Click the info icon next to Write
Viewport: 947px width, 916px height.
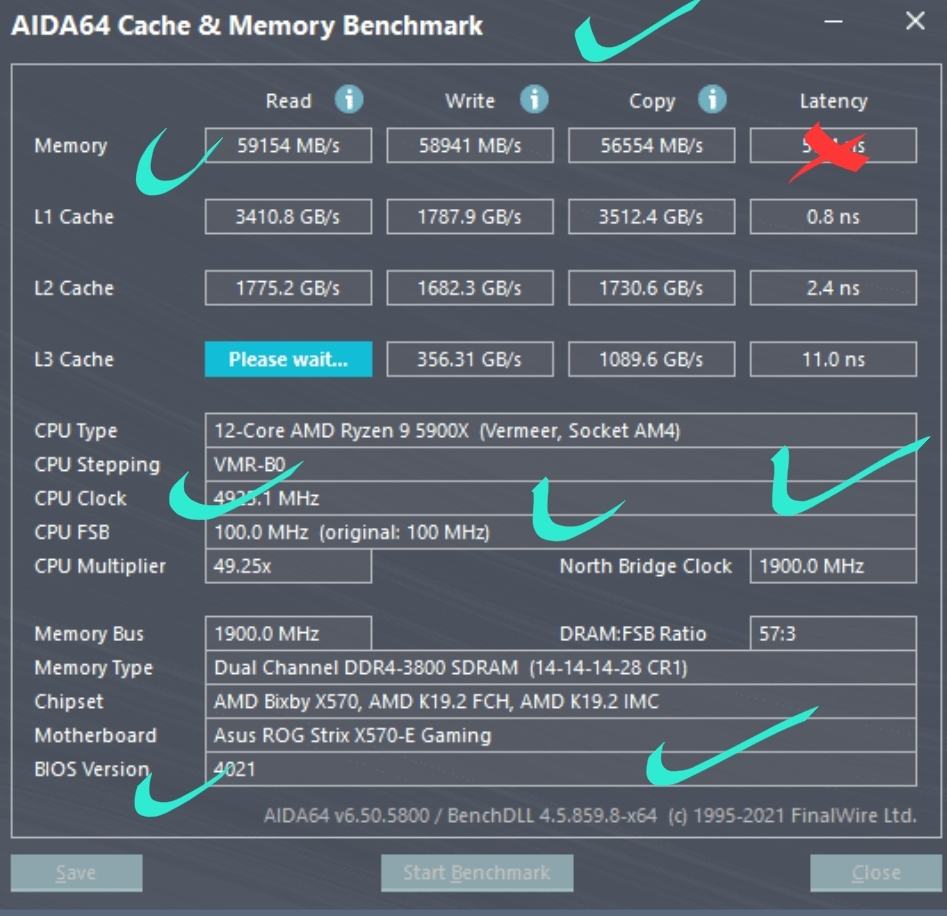click(x=534, y=99)
